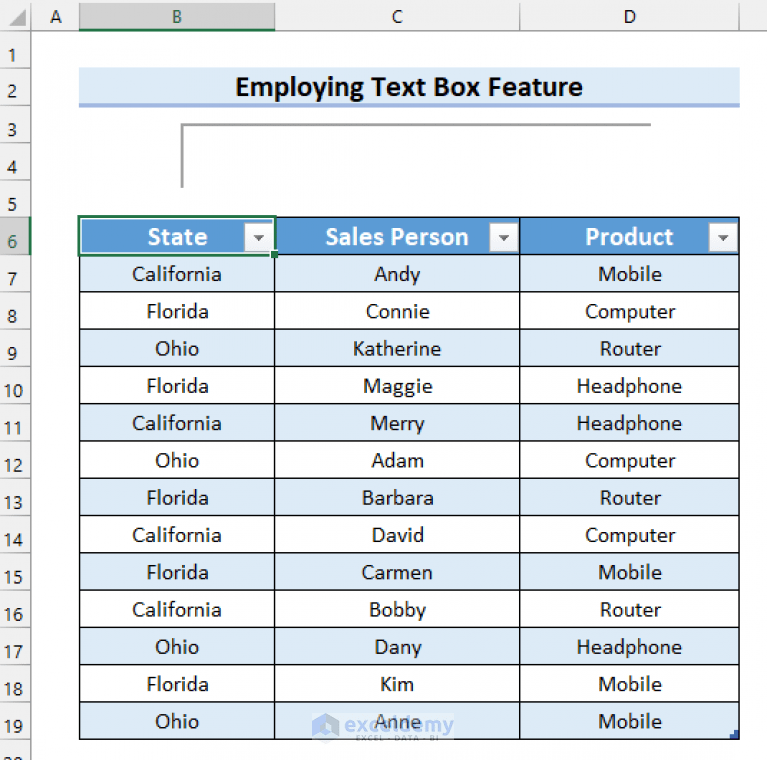Viewport: 767px width, 760px height.
Task: Select column B header
Action: (x=177, y=17)
